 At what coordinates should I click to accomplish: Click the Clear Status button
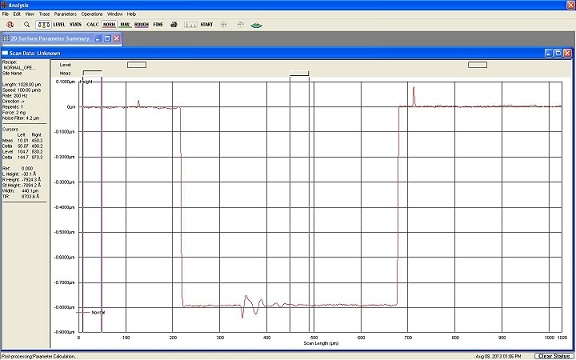553,356
